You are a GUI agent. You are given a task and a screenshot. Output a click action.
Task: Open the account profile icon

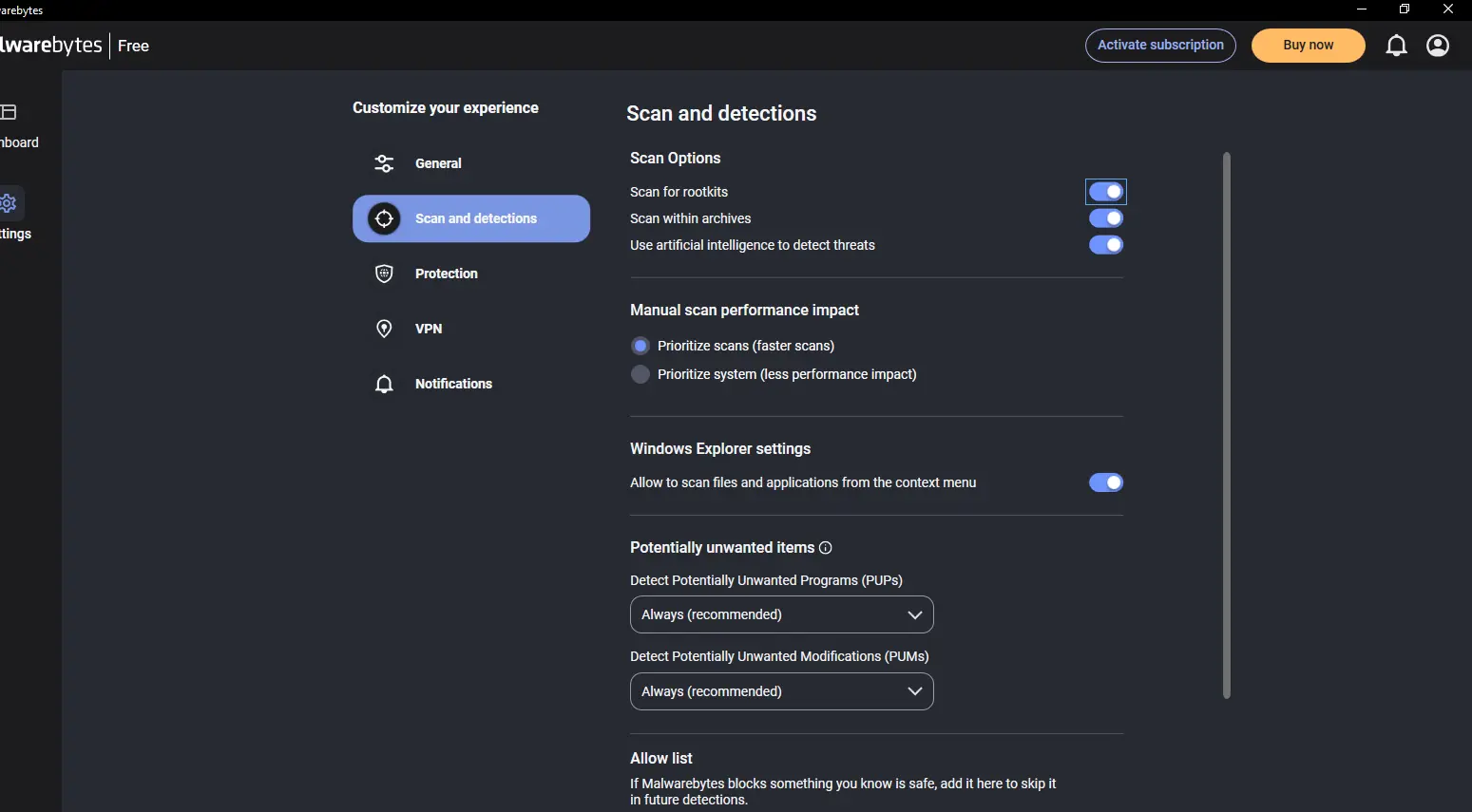point(1438,46)
